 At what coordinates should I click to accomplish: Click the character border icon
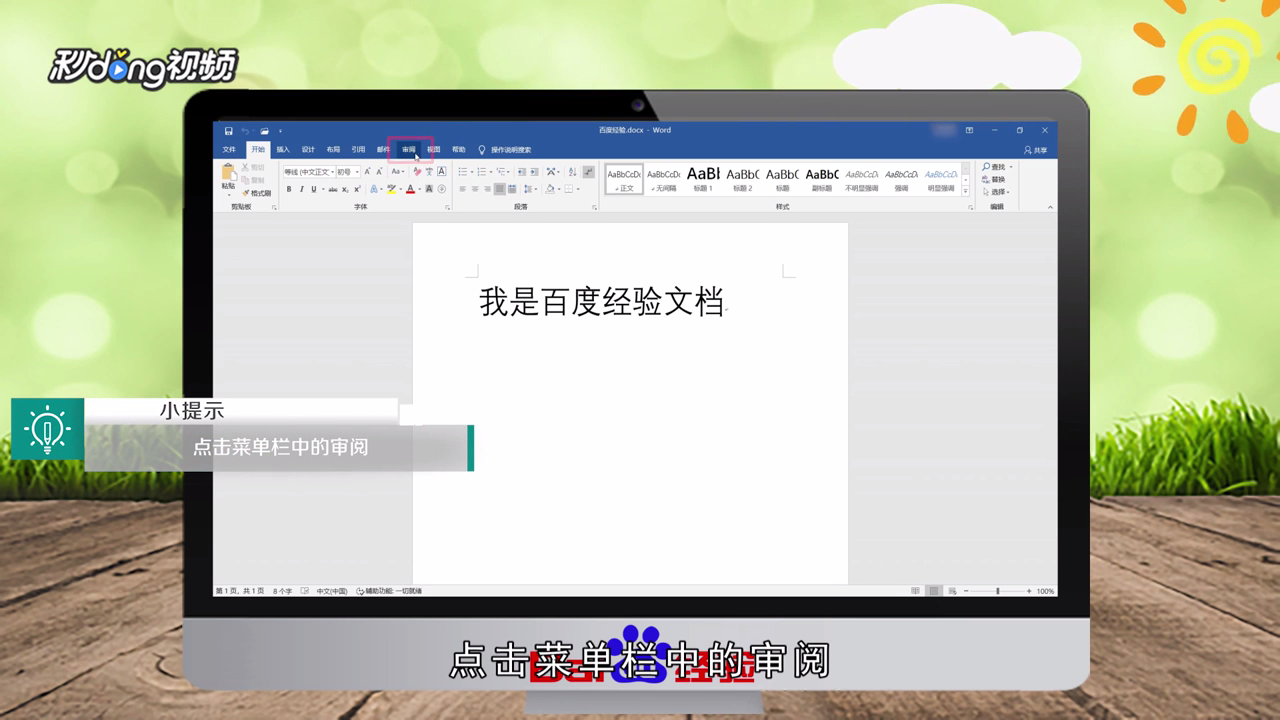[442, 172]
